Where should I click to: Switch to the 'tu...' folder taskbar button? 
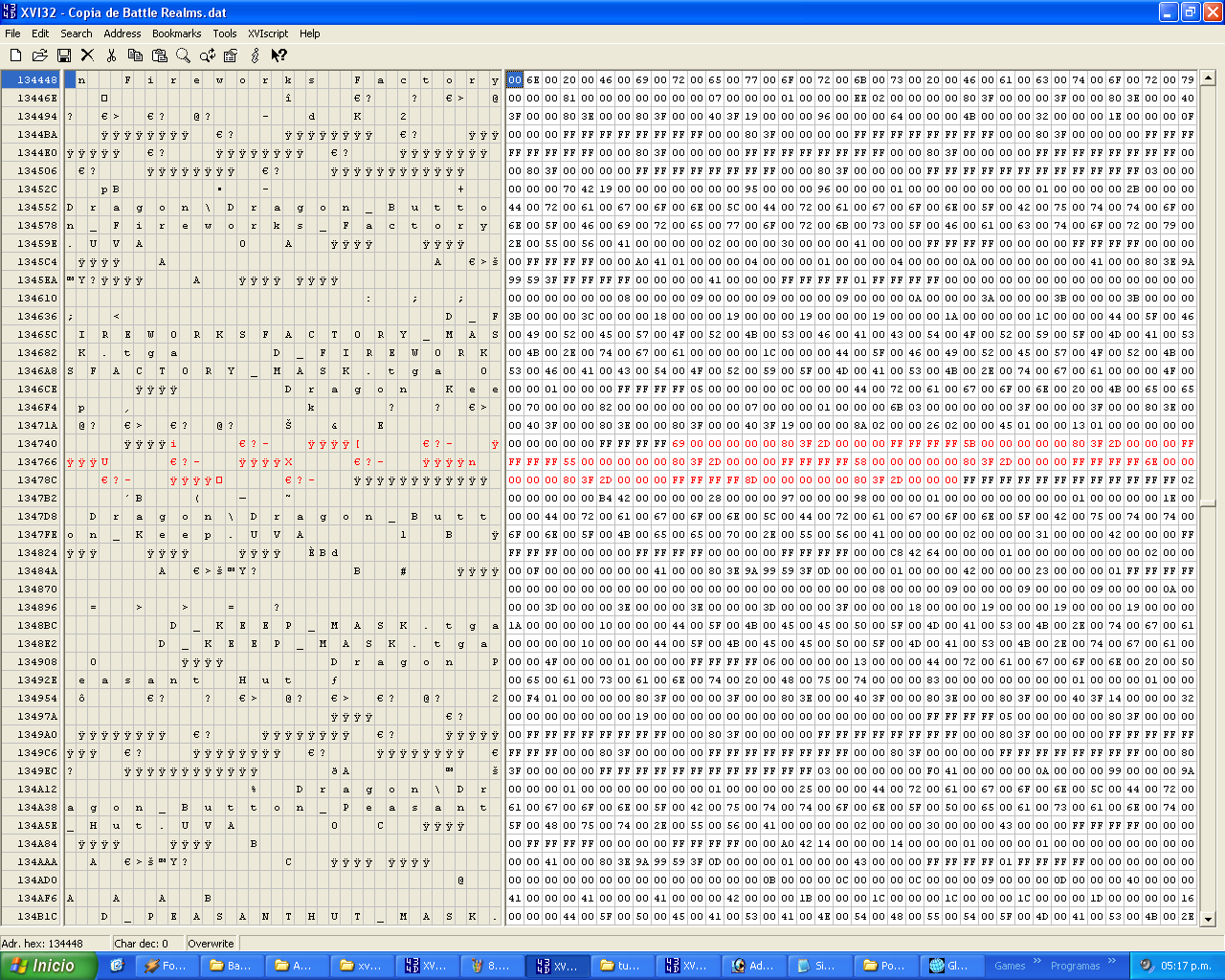622,966
